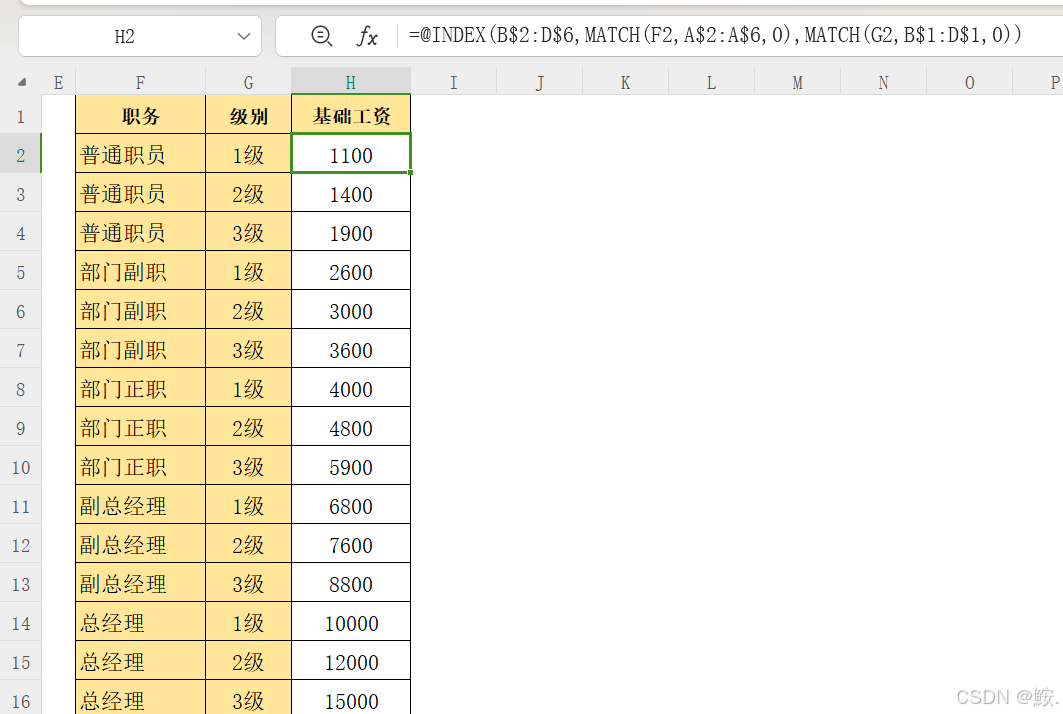
Task: Click 部门副职 in row 5
Action: pos(140,271)
